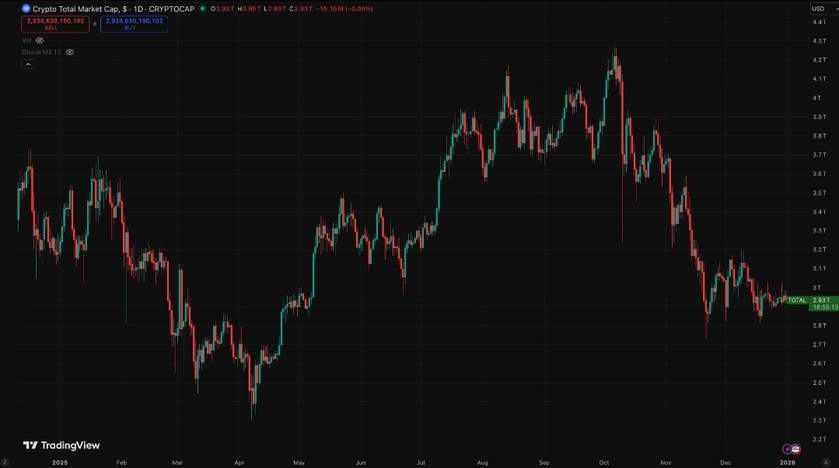Click the Crypto Total Market Cap symbol icon
839x468 pixels.
click(26, 8)
